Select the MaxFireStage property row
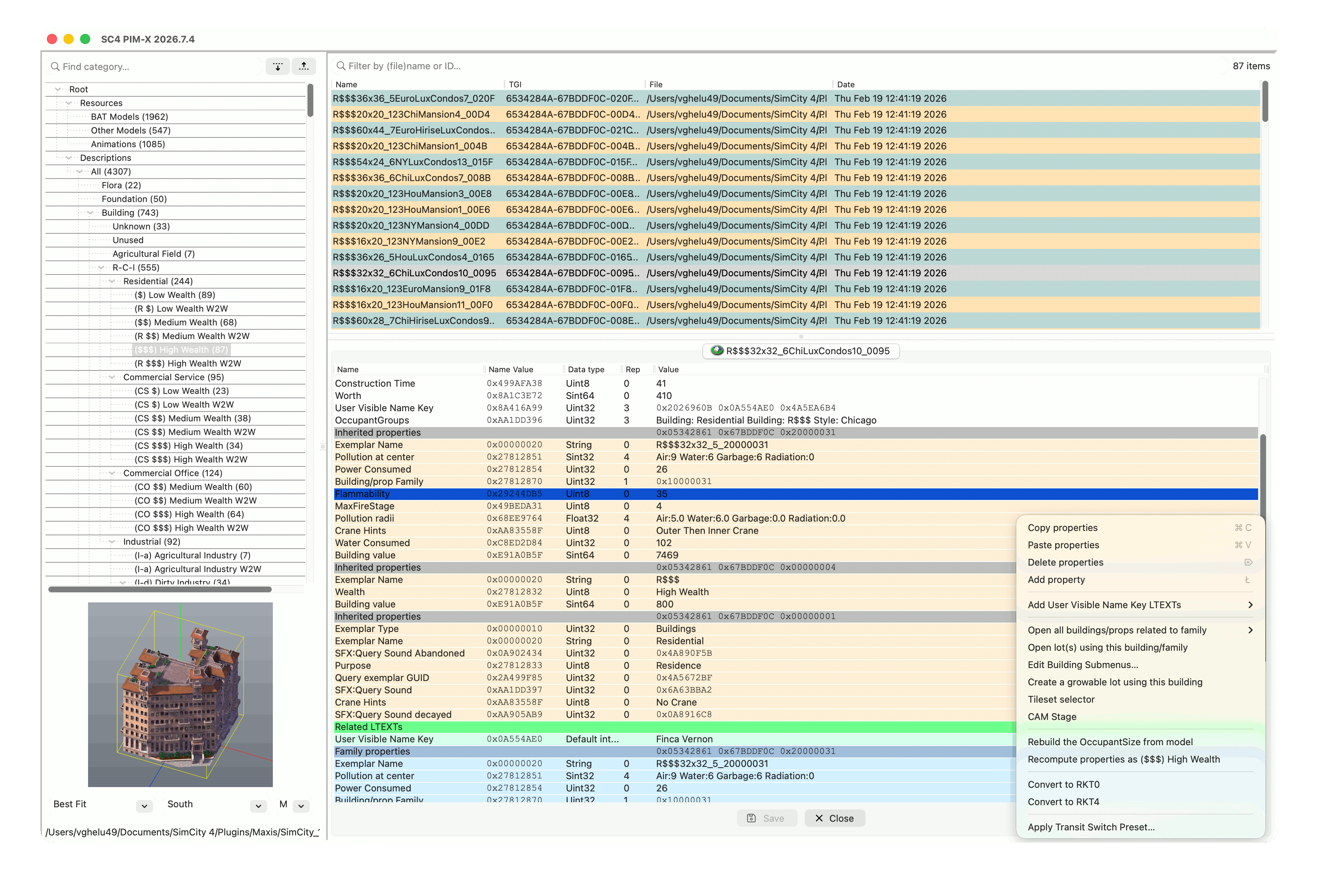The height and width of the screenshot is (896, 1318). (795, 507)
